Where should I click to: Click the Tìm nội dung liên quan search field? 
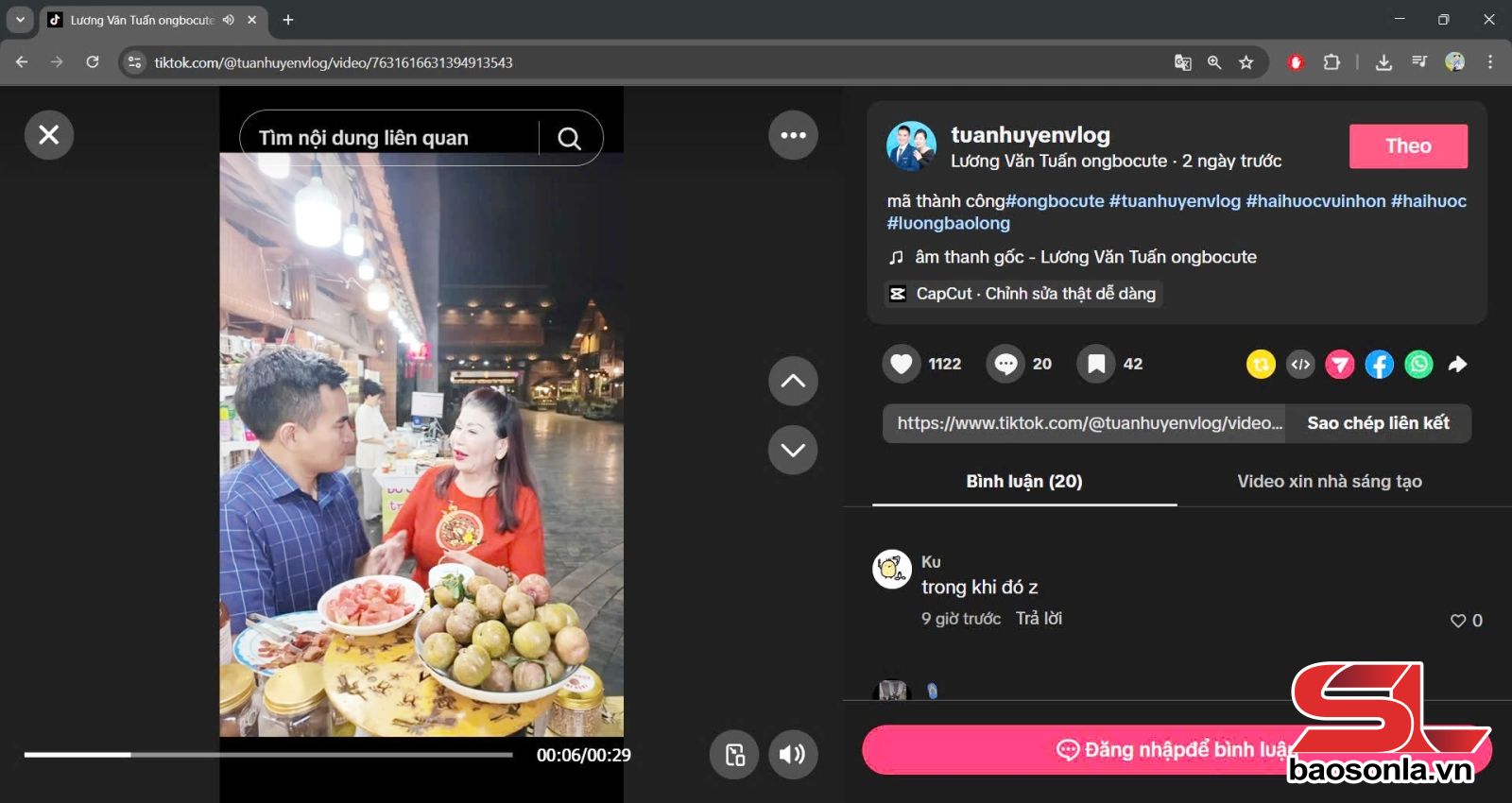[x=387, y=138]
